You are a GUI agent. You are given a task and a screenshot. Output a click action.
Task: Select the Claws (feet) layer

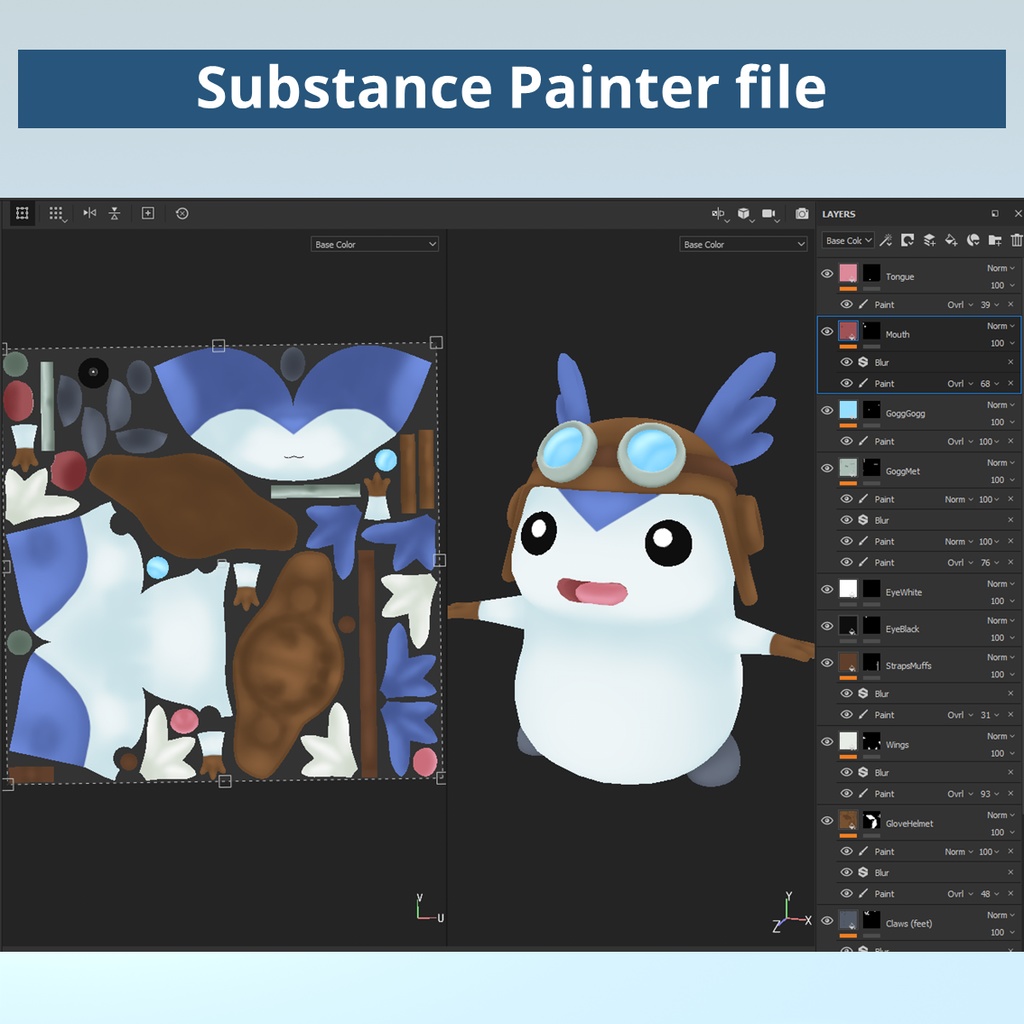[x=920, y=923]
